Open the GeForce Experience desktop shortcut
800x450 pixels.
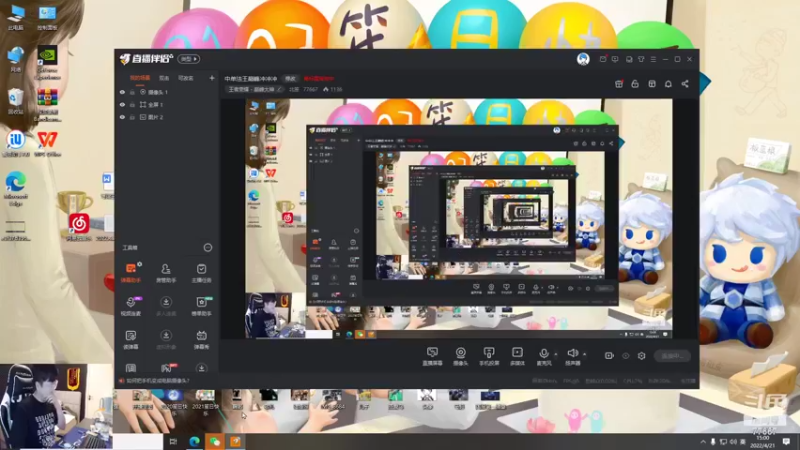coord(47,64)
